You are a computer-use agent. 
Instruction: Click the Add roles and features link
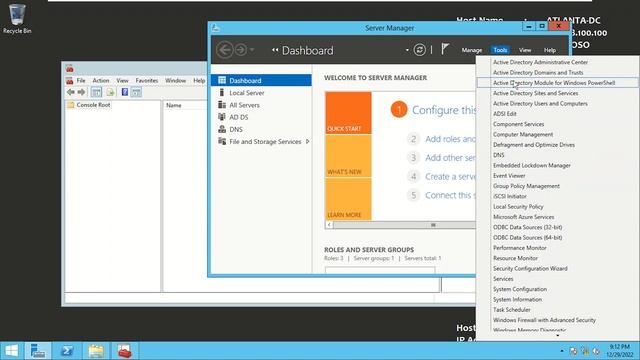[x=450, y=139]
